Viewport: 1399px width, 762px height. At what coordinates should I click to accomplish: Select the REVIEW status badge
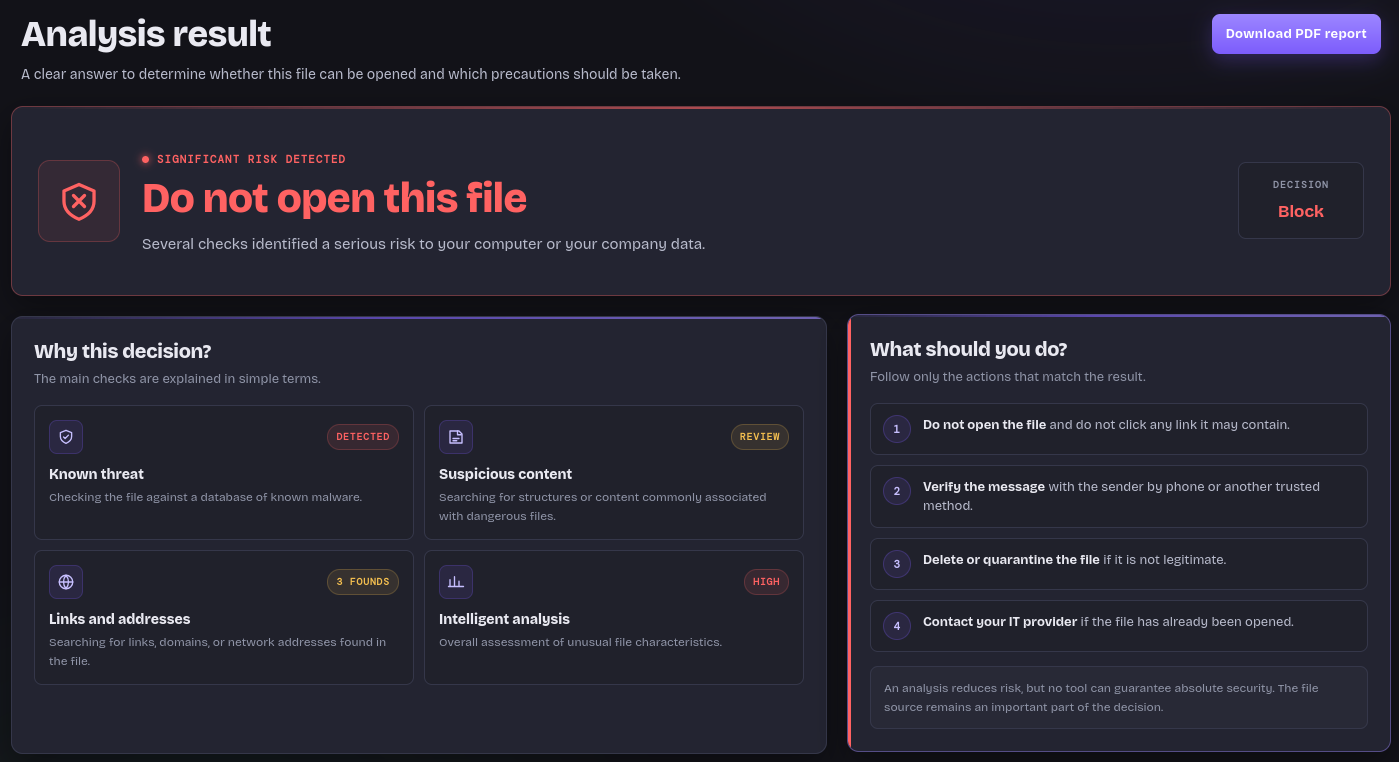(x=760, y=437)
